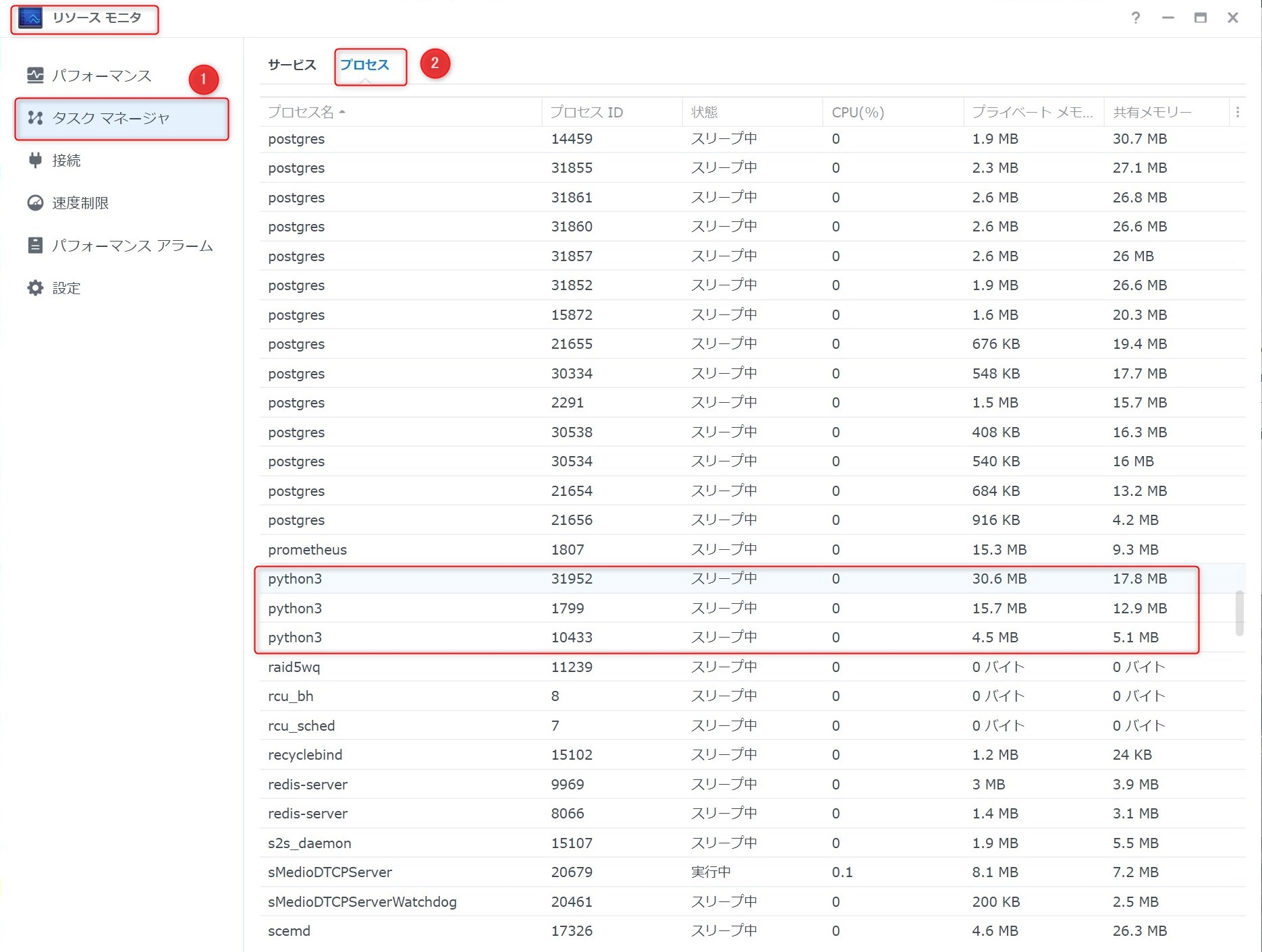The width and height of the screenshot is (1262, 952).
Task: Select the プロセス tab
Action: 364,65
